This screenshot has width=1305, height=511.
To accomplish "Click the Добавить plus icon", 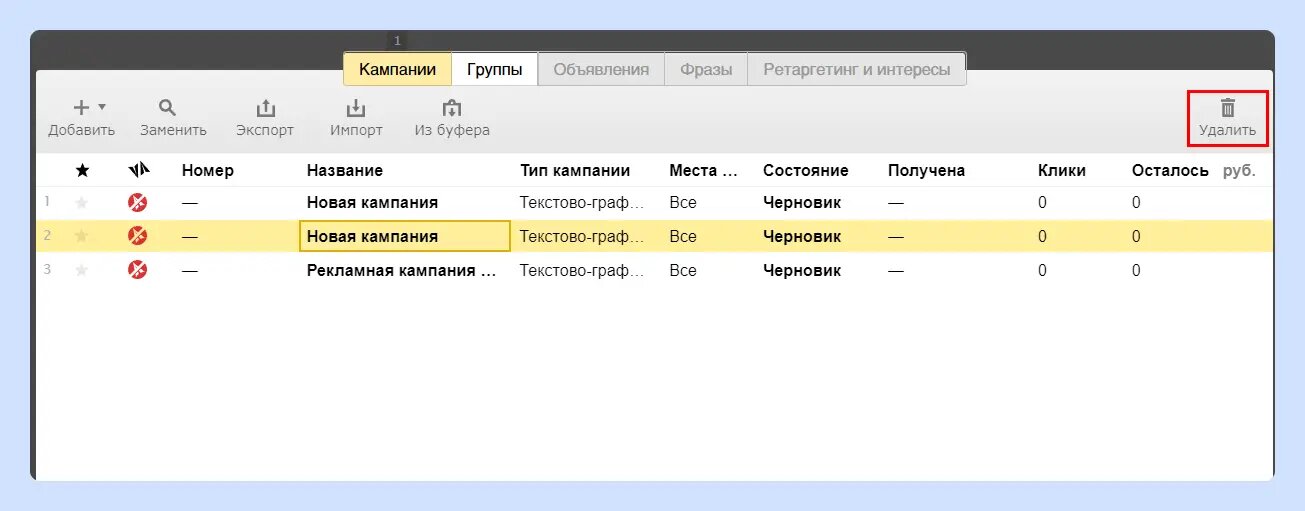I will (x=82, y=108).
